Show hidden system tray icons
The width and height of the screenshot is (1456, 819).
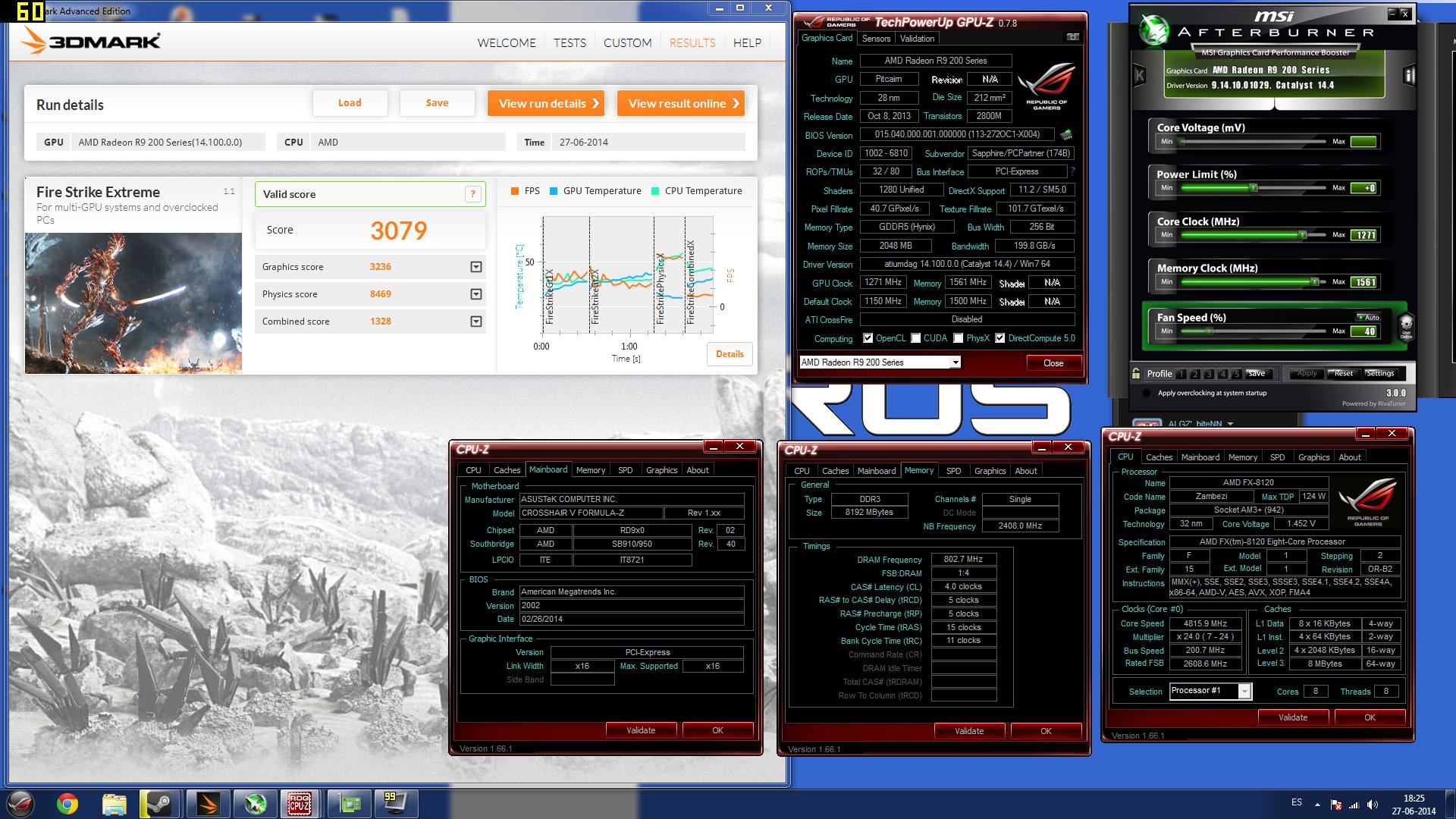click(x=1317, y=805)
